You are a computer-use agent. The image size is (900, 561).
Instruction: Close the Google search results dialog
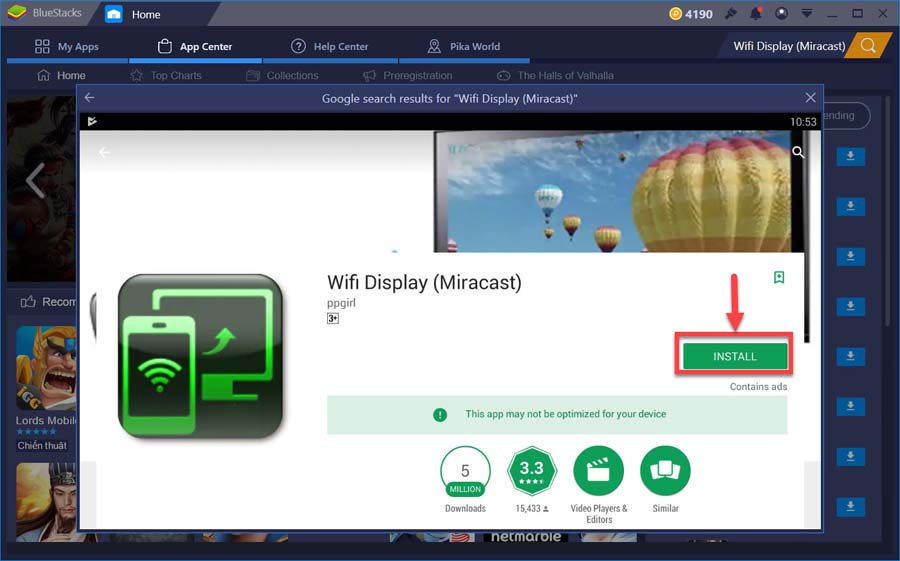[810, 98]
